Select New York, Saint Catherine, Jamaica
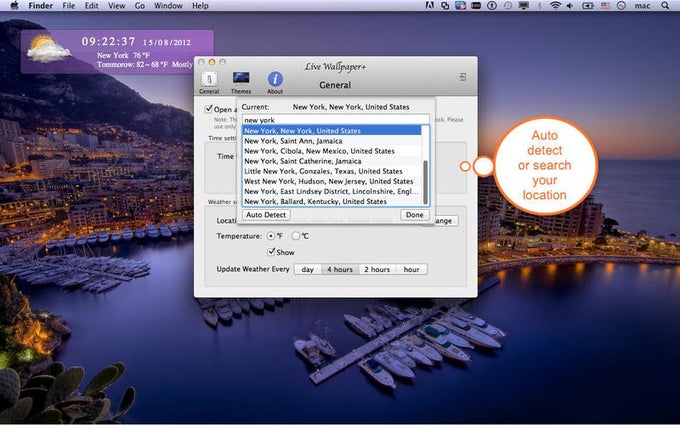The height and width of the screenshot is (425, 680). [x=332, y=161]
